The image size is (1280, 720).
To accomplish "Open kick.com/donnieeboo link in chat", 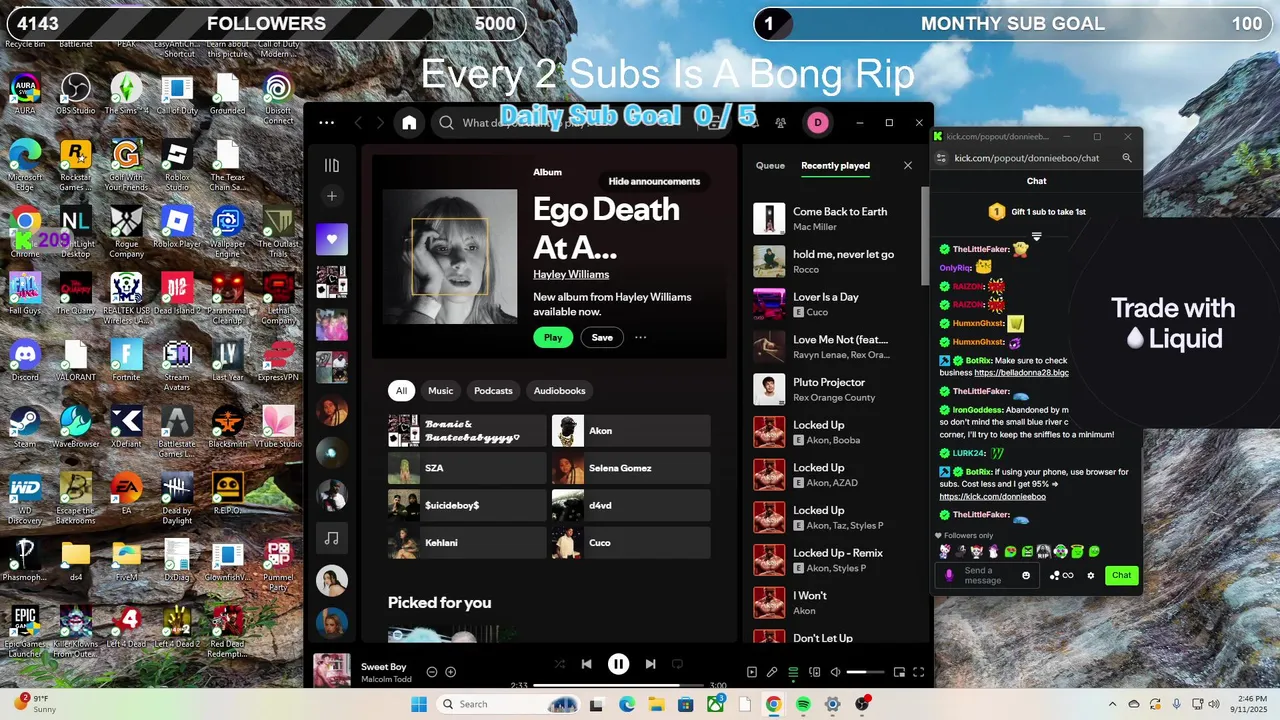I will point(992,496).
